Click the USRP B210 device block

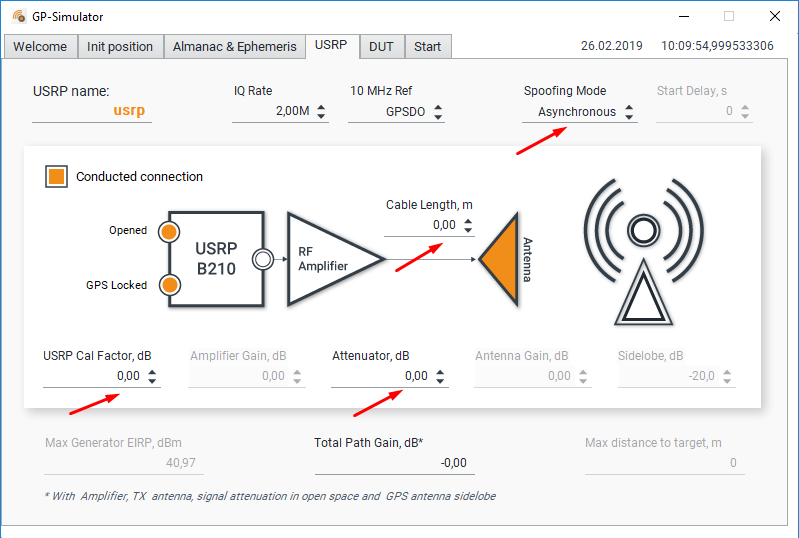click(x=216, y=258)
